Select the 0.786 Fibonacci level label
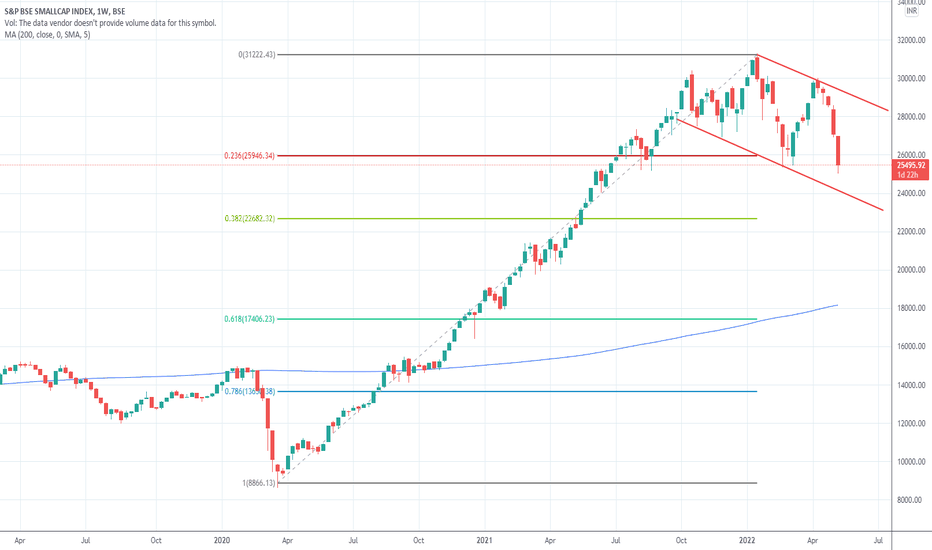The height and width of the screenshot is (550, 932). coord(250,391)
